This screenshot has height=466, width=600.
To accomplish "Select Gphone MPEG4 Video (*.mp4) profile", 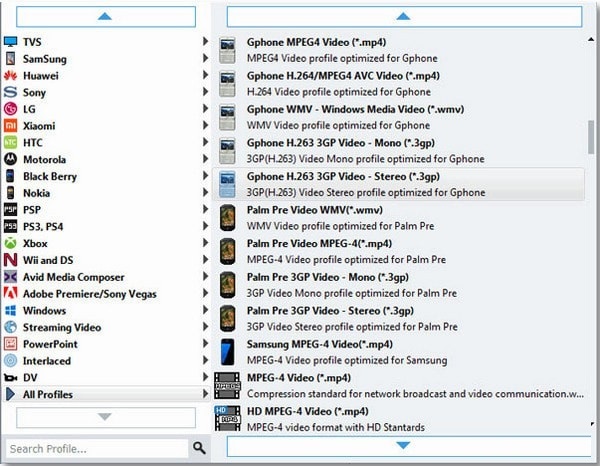I will (398, 50).
